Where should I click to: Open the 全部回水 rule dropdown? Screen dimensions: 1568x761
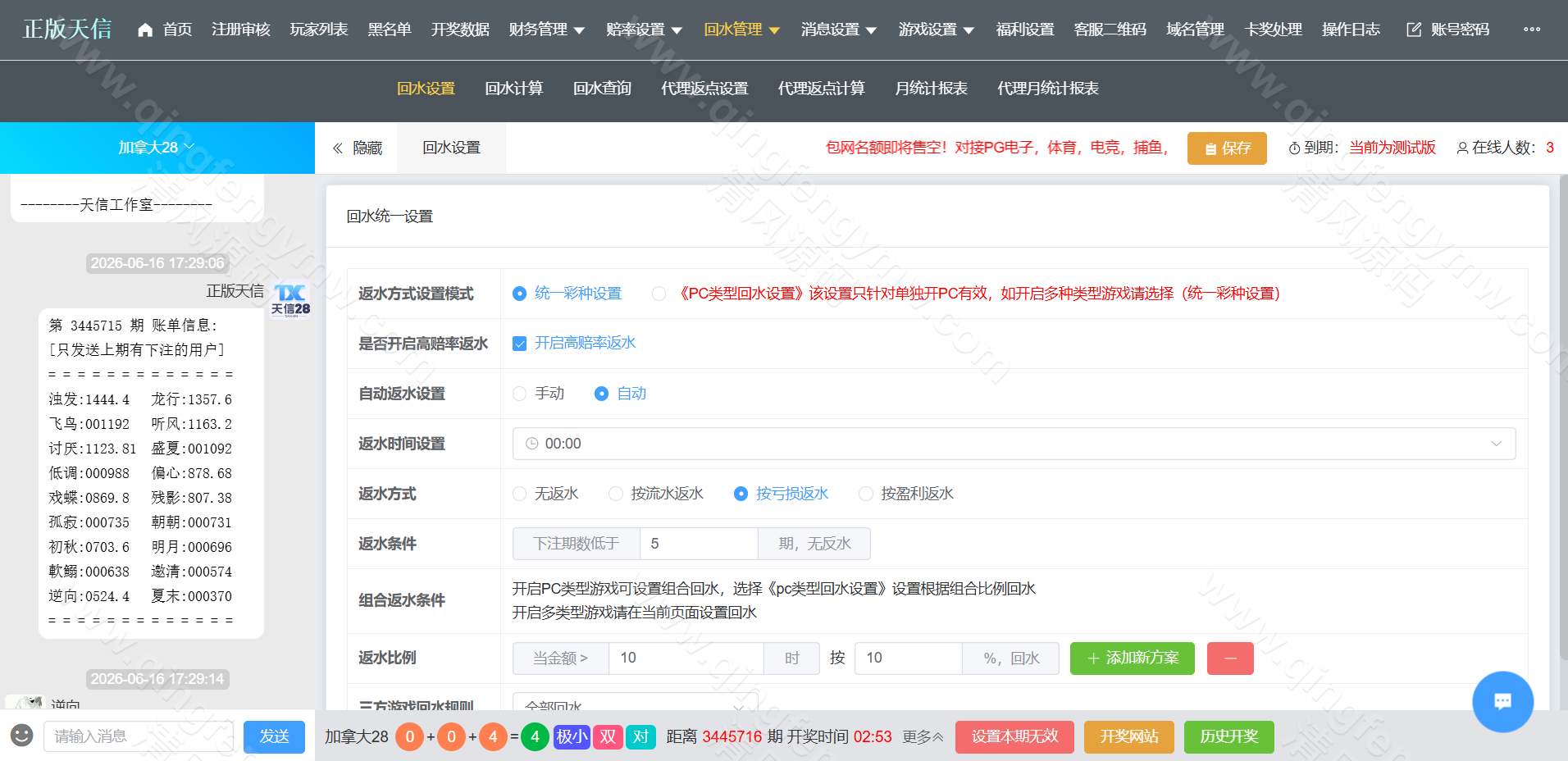[x=635, y=704]
